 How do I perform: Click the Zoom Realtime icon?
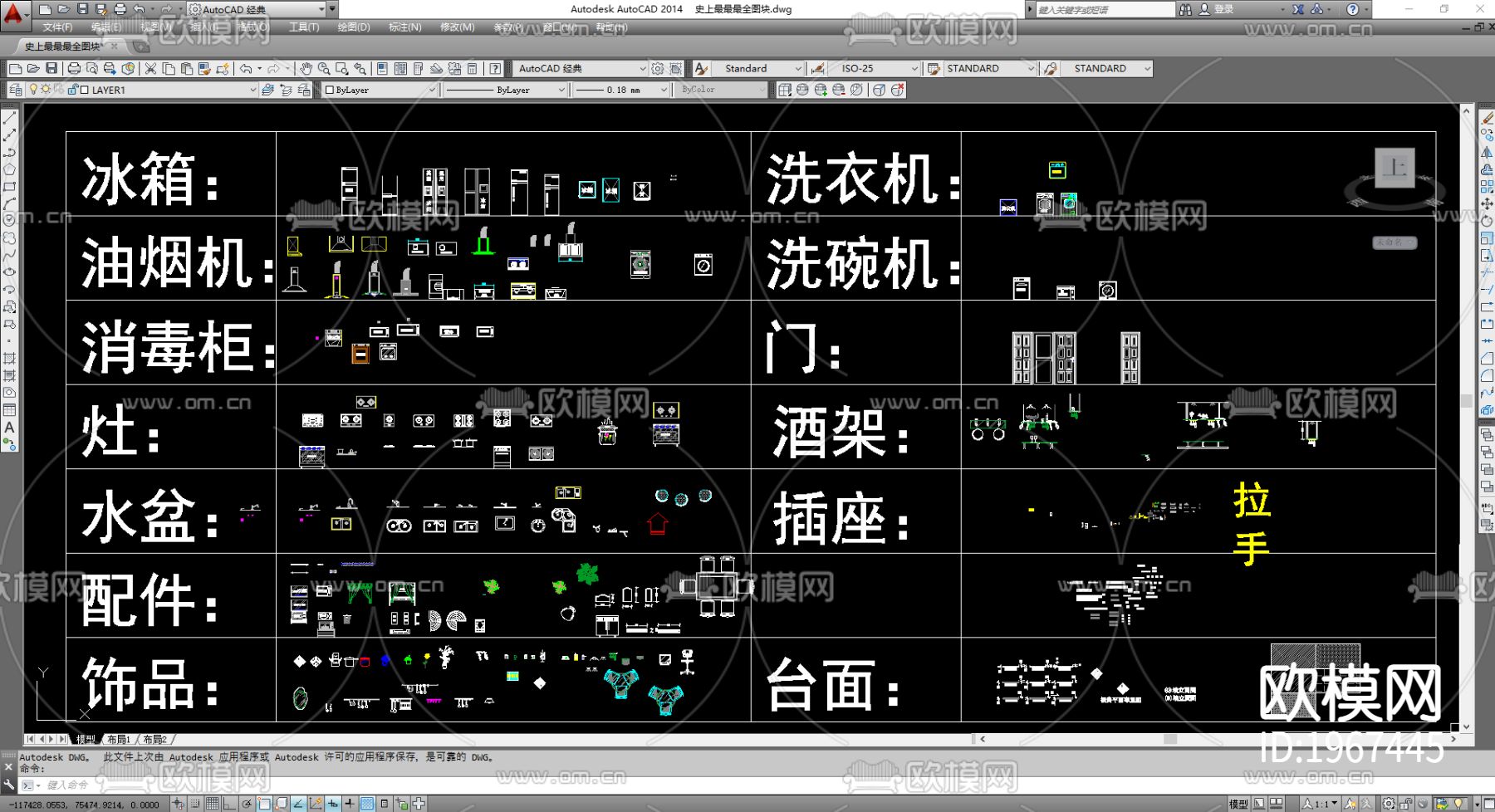click(x=323, y=69)
